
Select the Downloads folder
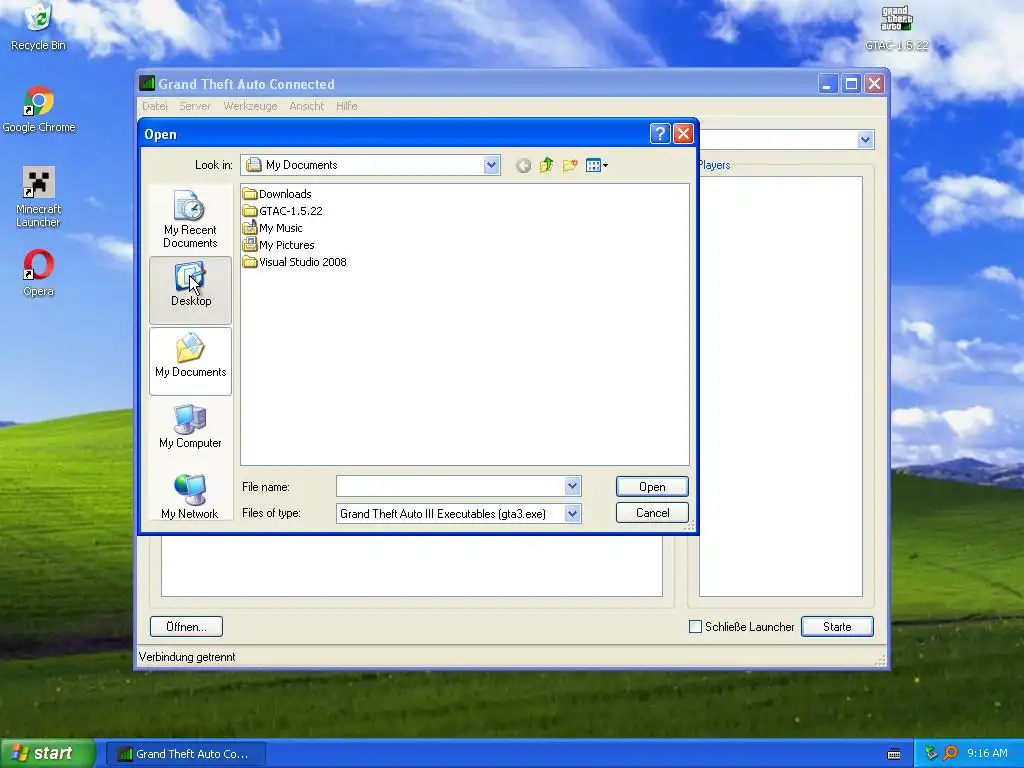(277, 194)
